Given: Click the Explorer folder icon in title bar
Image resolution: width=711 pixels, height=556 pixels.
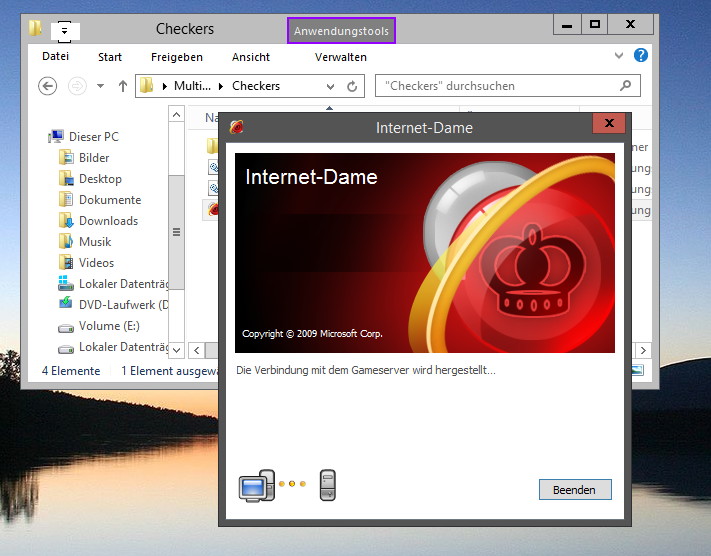Looking at the screenshot, I should 35,28.
